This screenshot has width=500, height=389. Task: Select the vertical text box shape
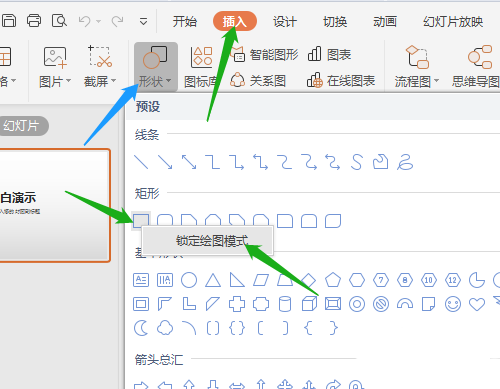(165, 280)
